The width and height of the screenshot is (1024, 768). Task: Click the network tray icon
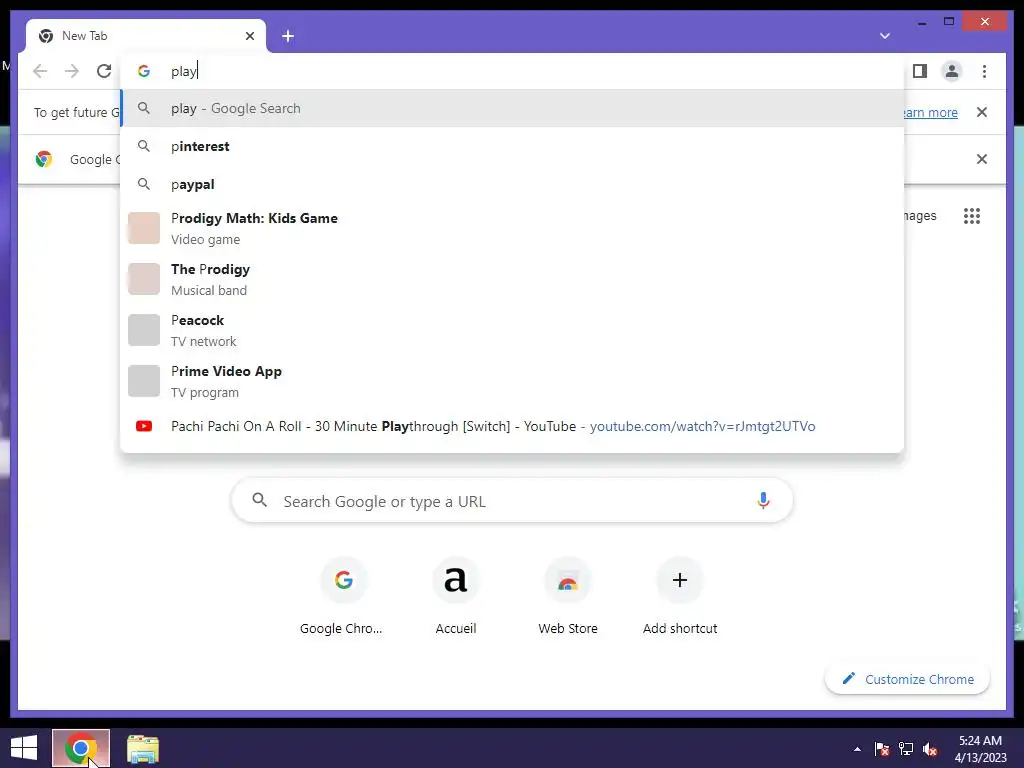[x=906, y=749]
